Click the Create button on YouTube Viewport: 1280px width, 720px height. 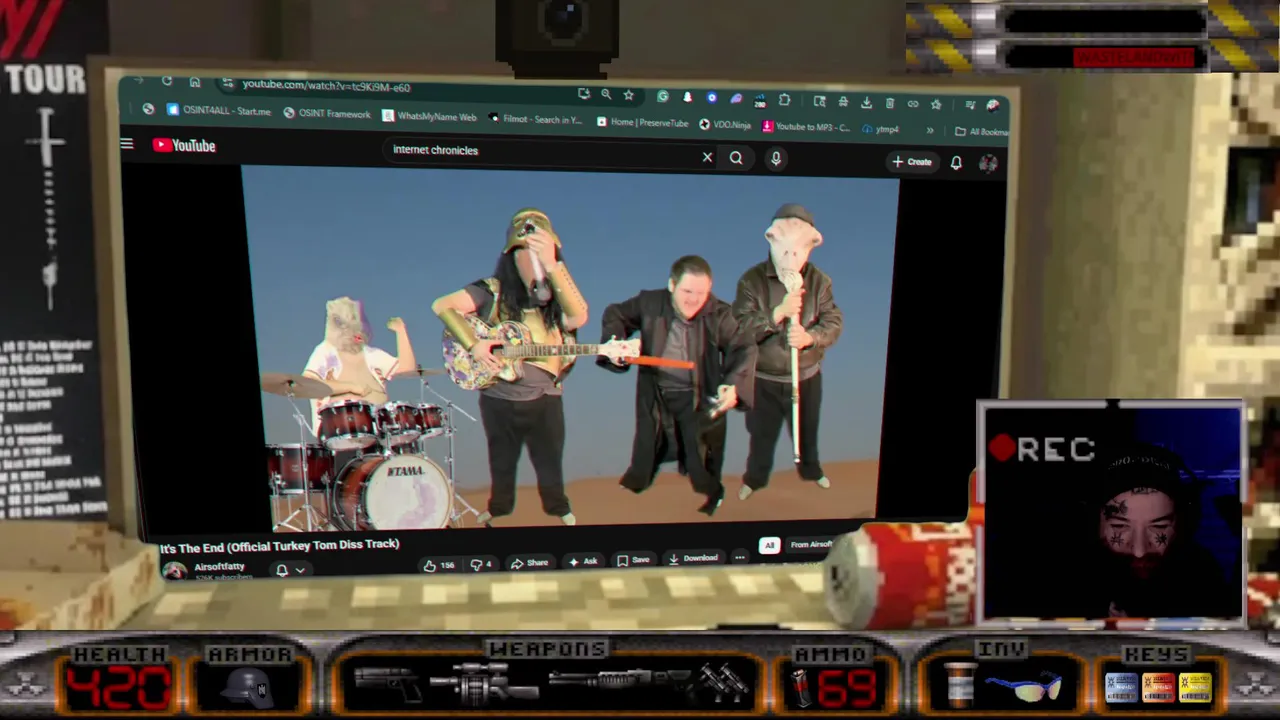(912, 161)
